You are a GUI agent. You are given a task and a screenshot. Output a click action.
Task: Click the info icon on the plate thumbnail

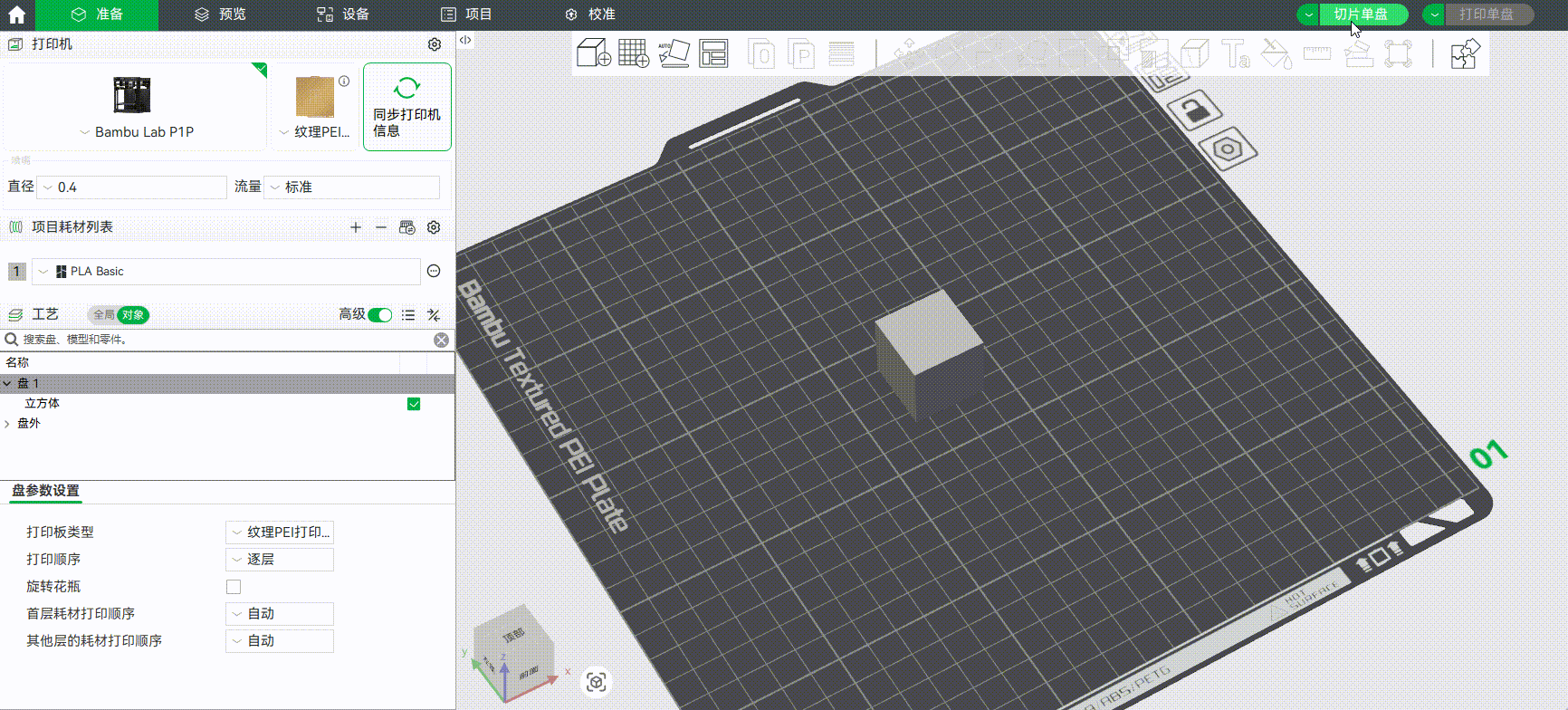(344, 81)
